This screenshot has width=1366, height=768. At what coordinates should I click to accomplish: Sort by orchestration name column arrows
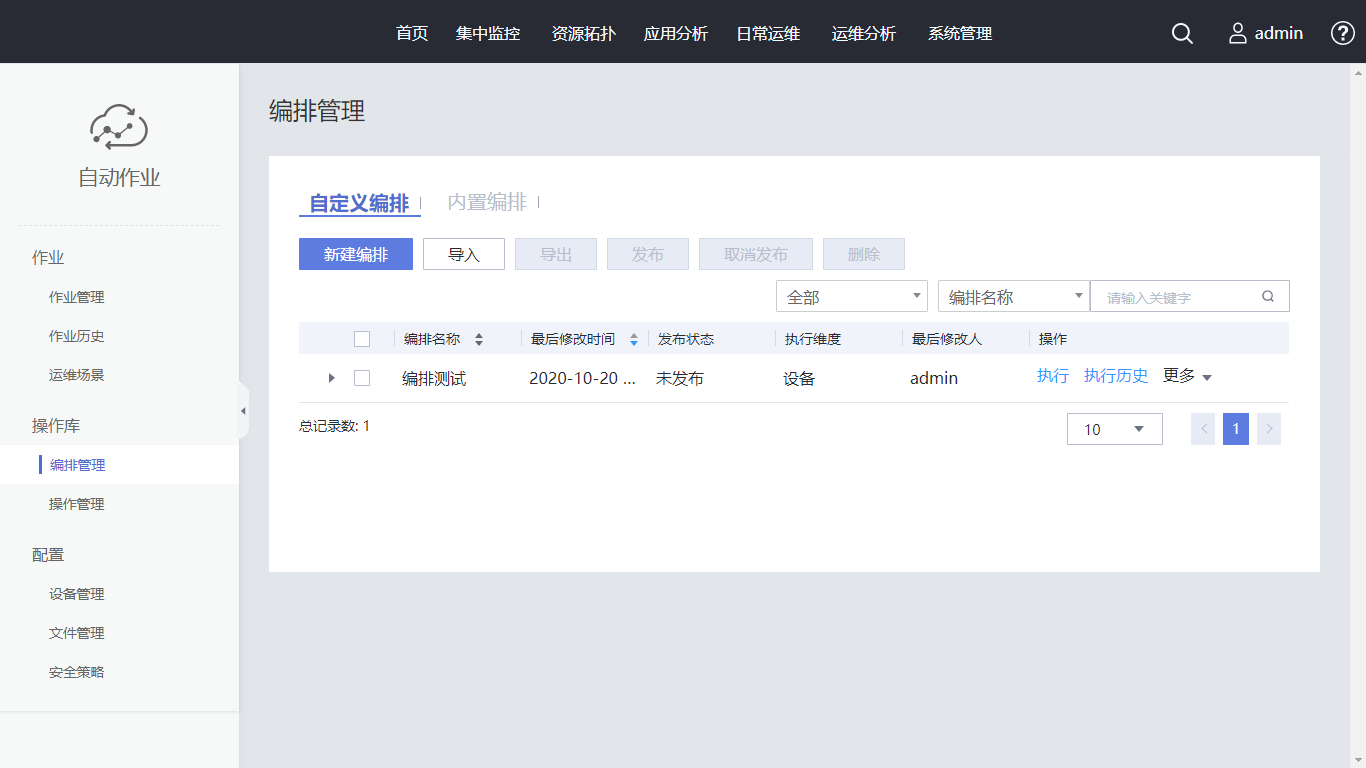coord(479,340)
